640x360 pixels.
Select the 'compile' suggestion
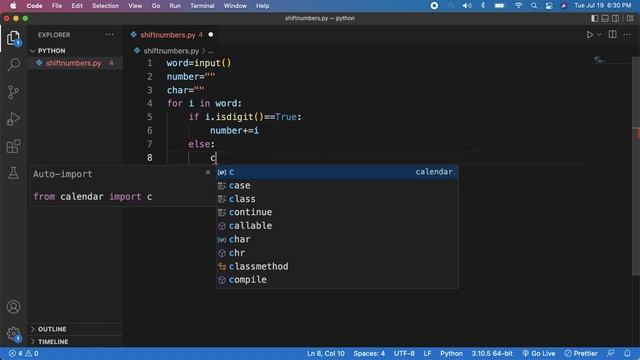point(337,280)
